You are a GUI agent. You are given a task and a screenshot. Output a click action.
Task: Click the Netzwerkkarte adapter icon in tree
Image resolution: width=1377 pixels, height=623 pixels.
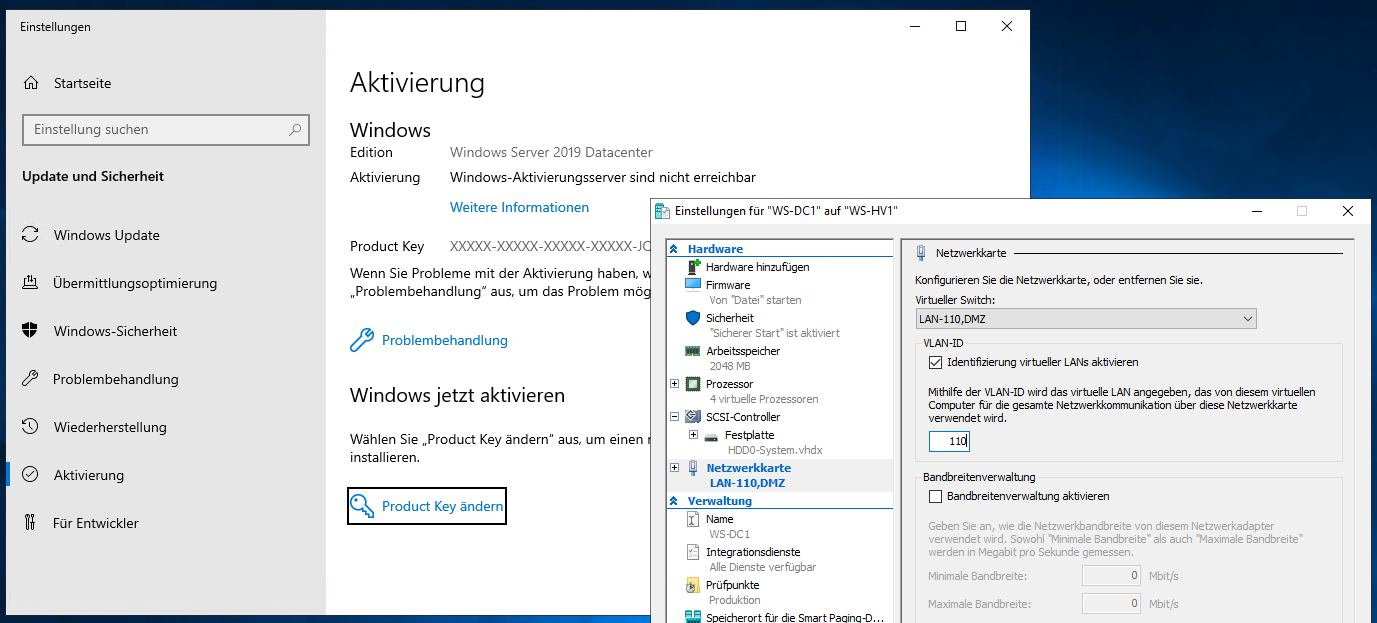click(693, 468)
